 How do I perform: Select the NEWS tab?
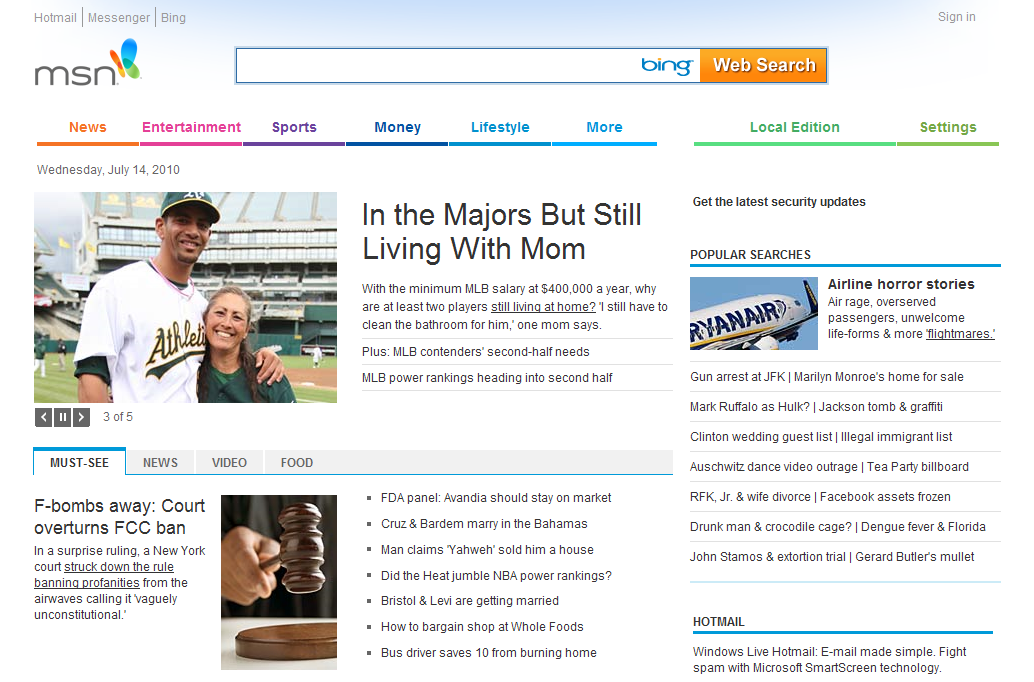click(160, 462)
